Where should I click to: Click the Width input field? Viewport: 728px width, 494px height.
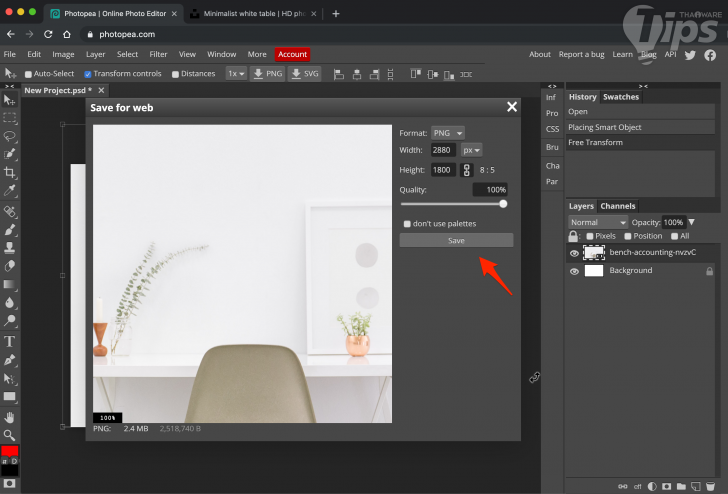(x=443, y=150)
